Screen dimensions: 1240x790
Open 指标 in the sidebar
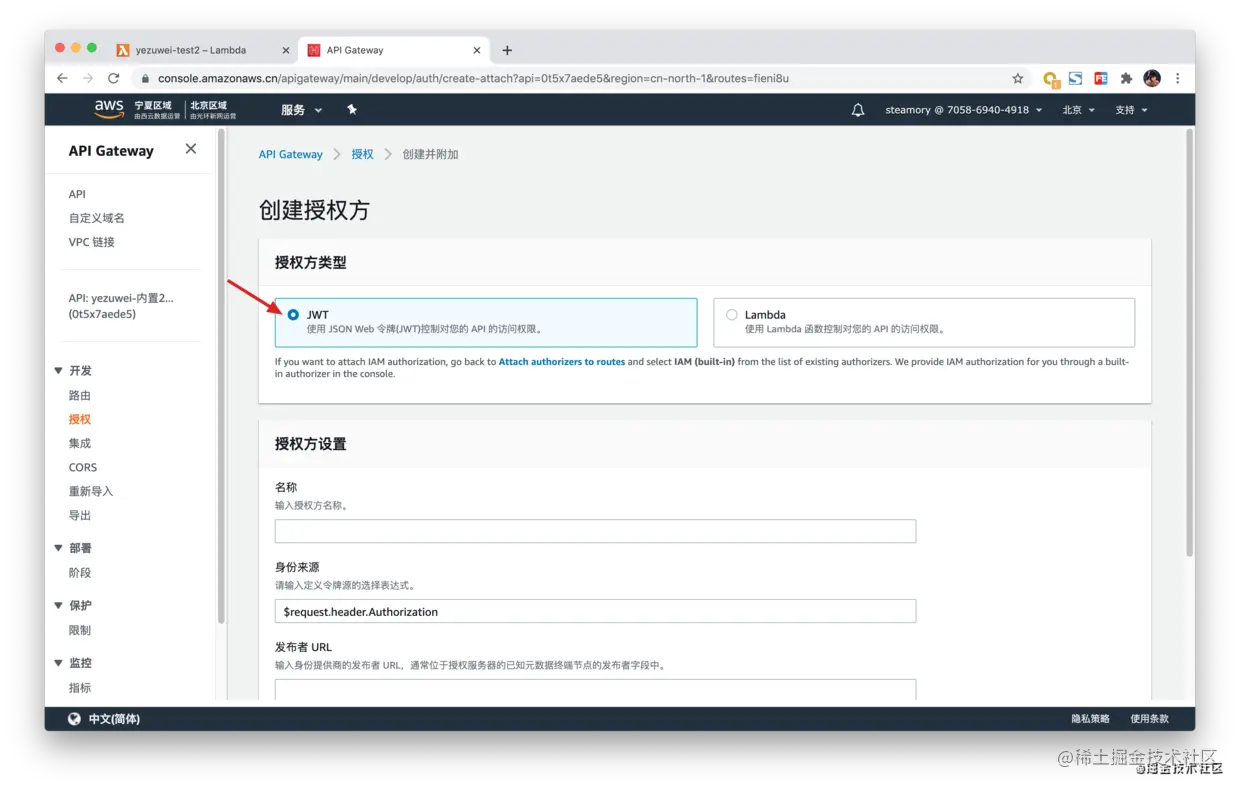80,688
